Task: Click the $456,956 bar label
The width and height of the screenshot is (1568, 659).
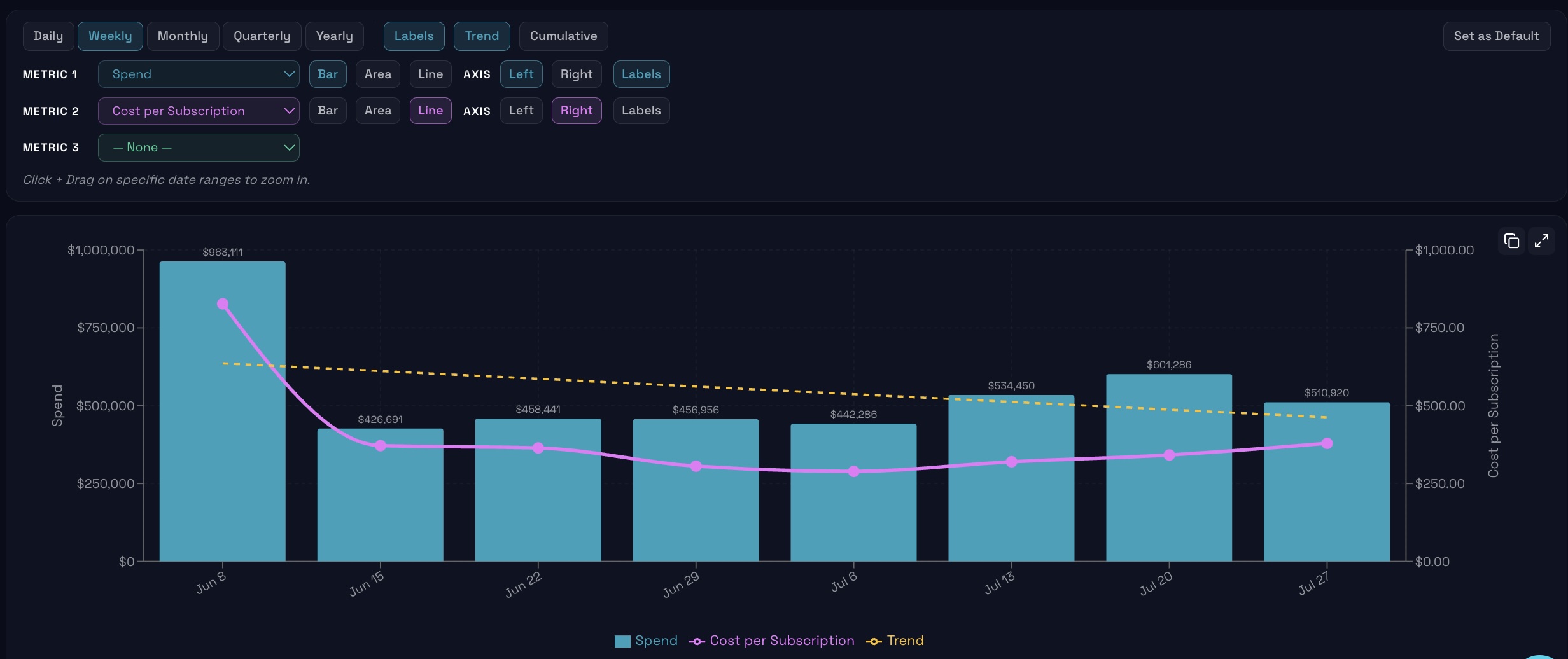Action: click(696, 410)
